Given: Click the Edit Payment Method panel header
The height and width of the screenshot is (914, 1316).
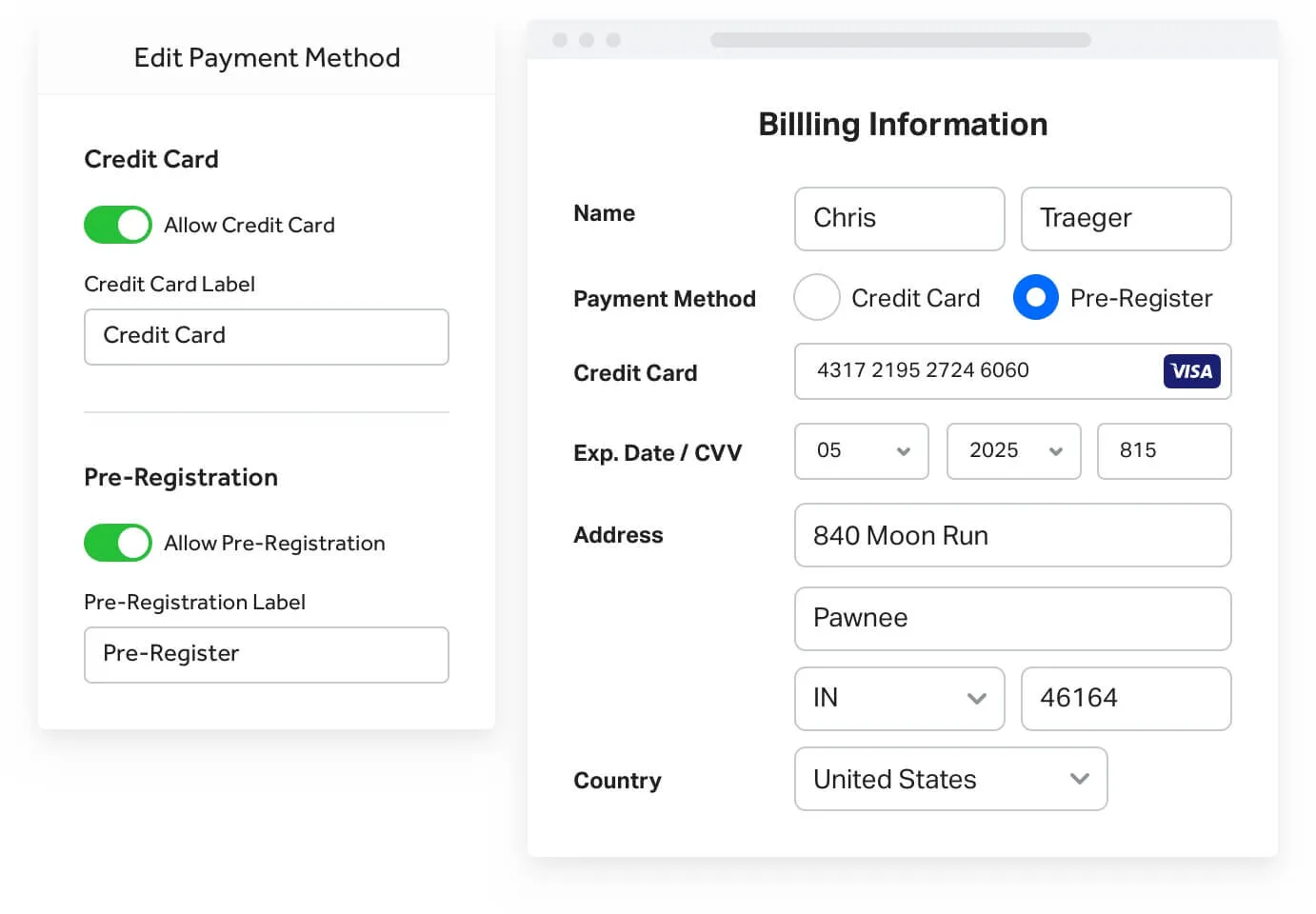Looking at the screenshot, I should (267, 57).
